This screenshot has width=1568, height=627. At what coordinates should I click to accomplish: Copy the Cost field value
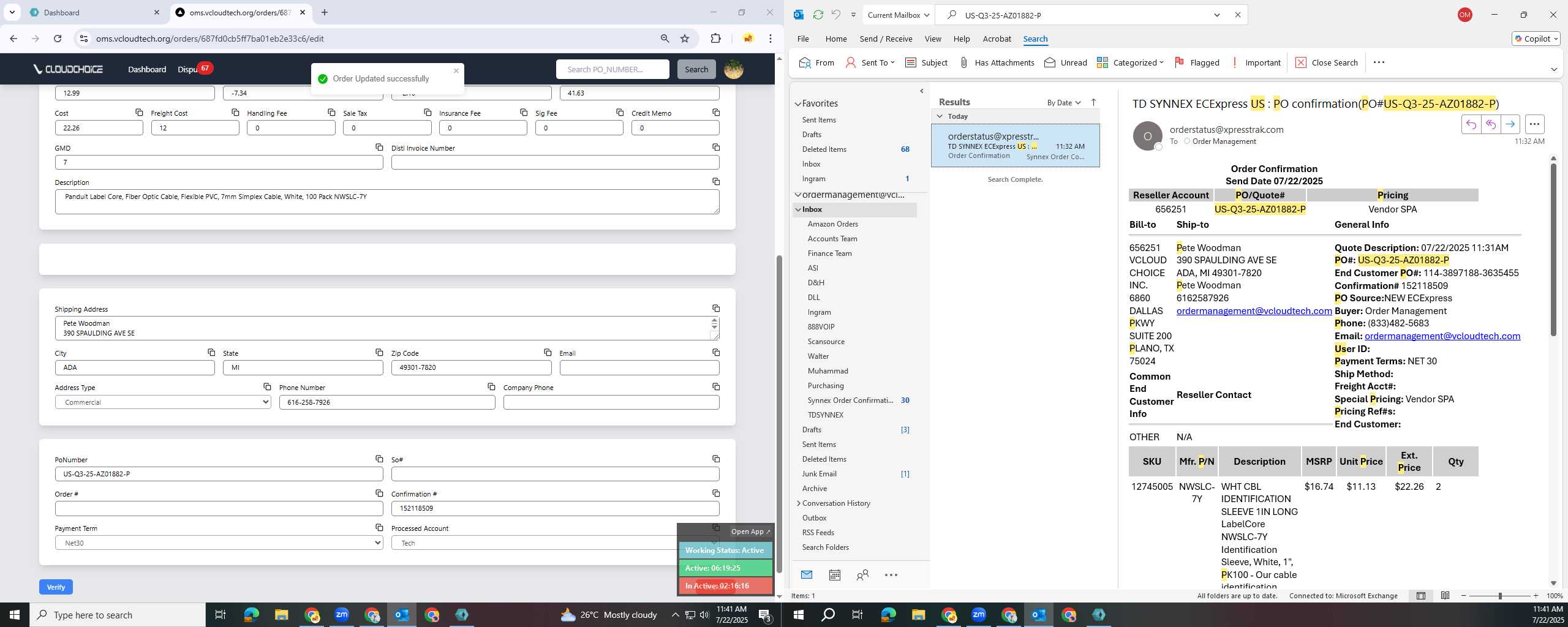(x=139, y=112)
